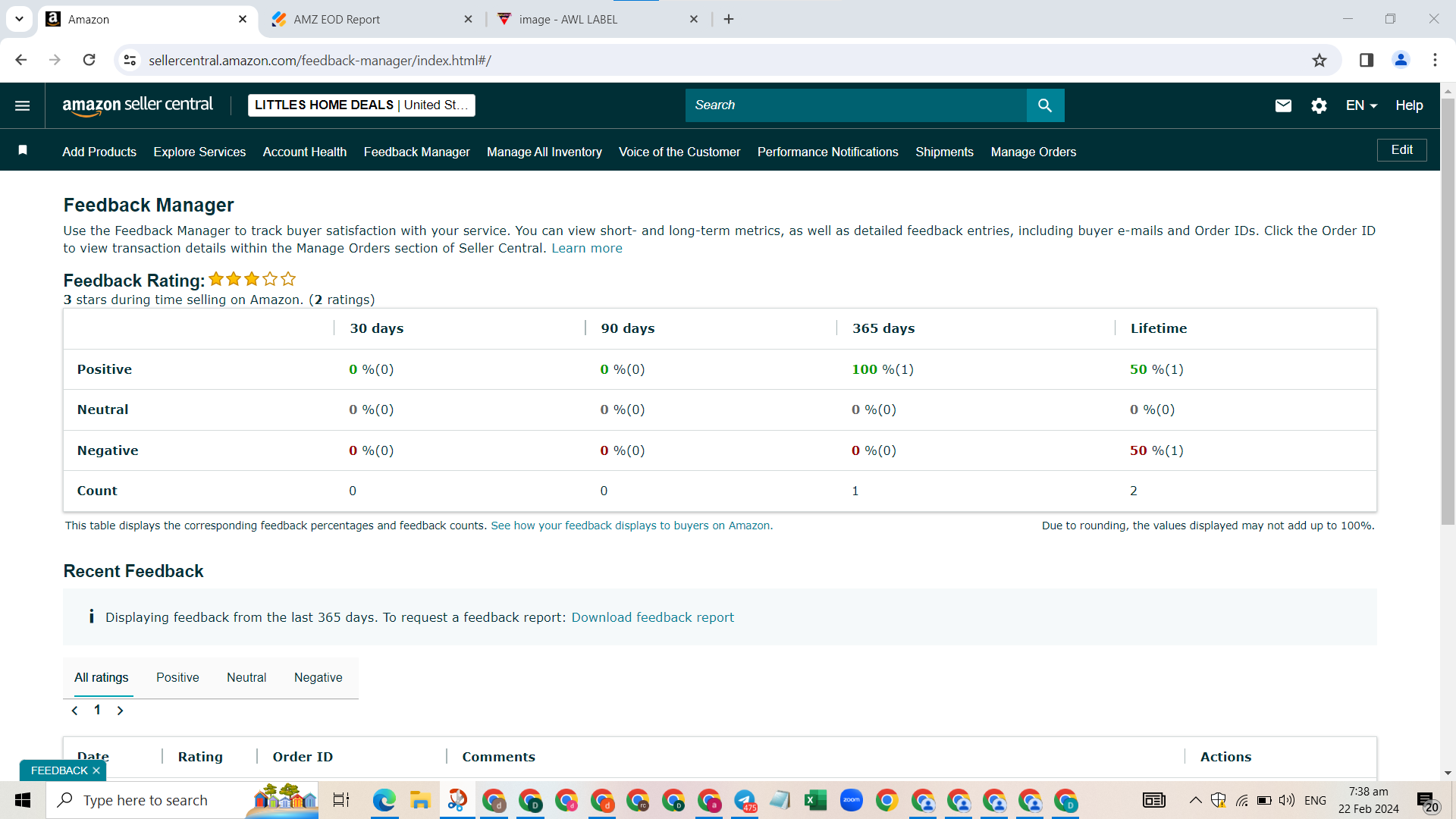Click Download feedback report link
The width and height of the screenshot is (1456, 819).
652,617
